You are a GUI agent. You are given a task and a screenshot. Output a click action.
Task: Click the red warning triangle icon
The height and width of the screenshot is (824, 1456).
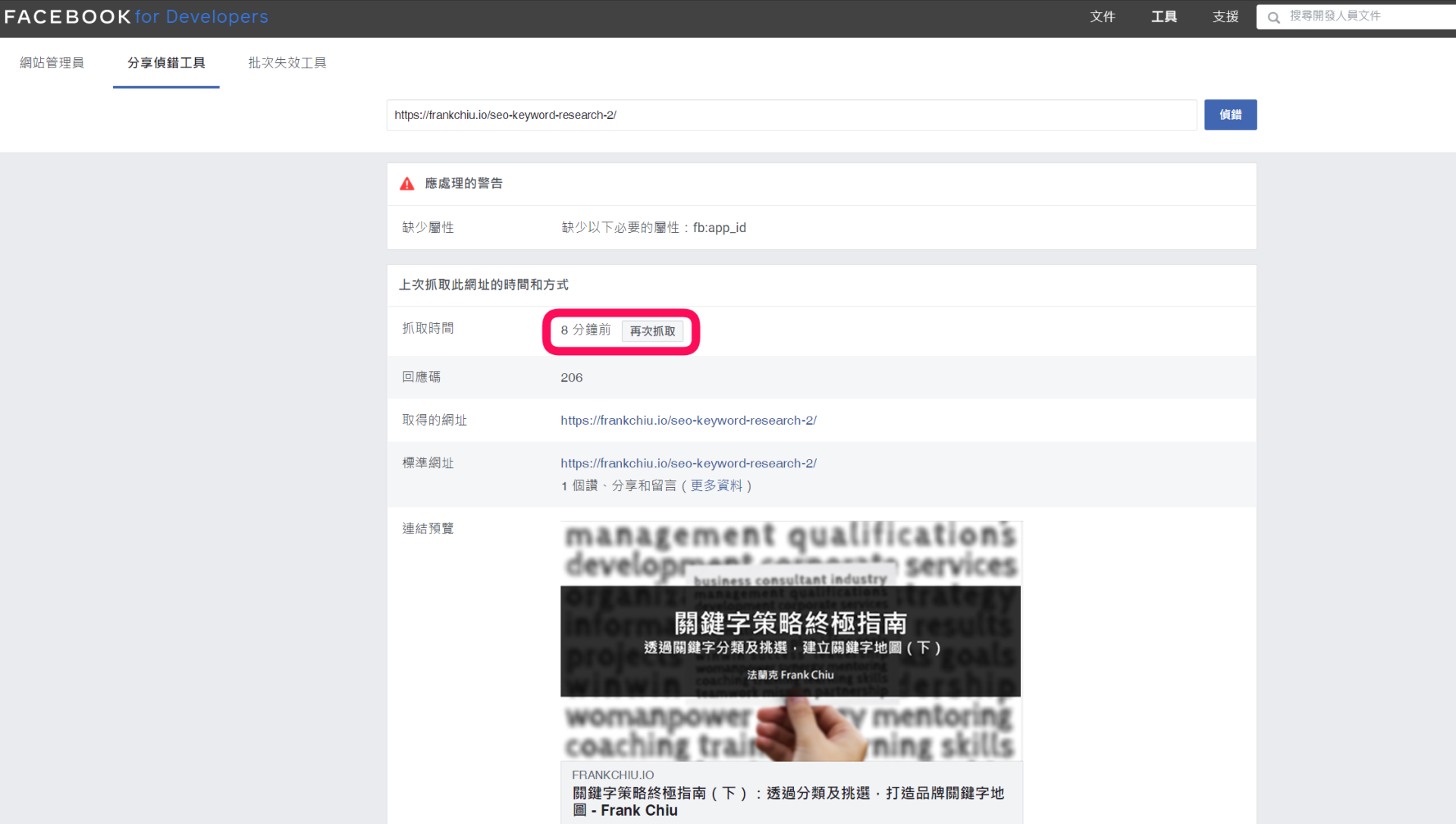click(407, 184)
